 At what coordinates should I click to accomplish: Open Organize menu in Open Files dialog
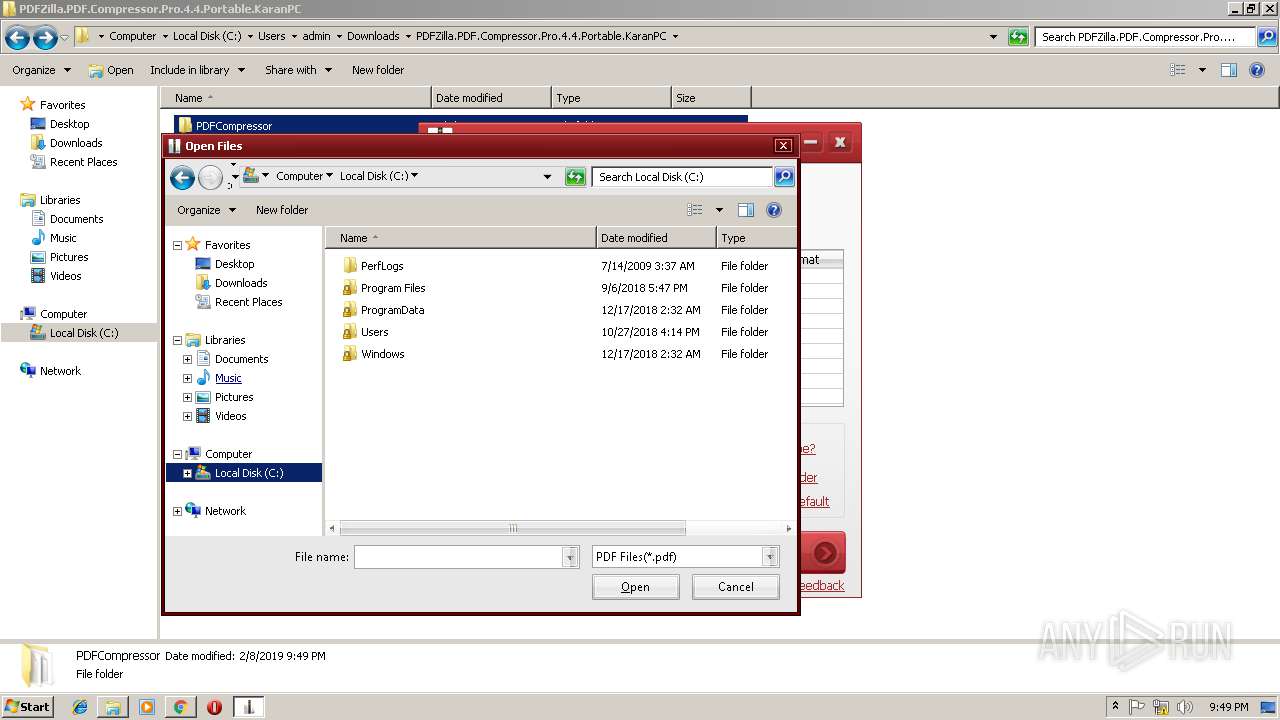point(206,210)
